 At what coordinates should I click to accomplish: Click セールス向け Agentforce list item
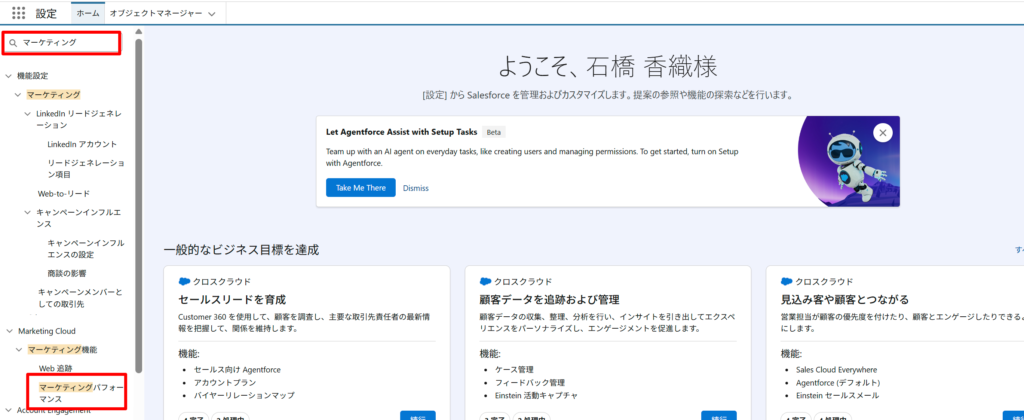(x=237, y=370)
